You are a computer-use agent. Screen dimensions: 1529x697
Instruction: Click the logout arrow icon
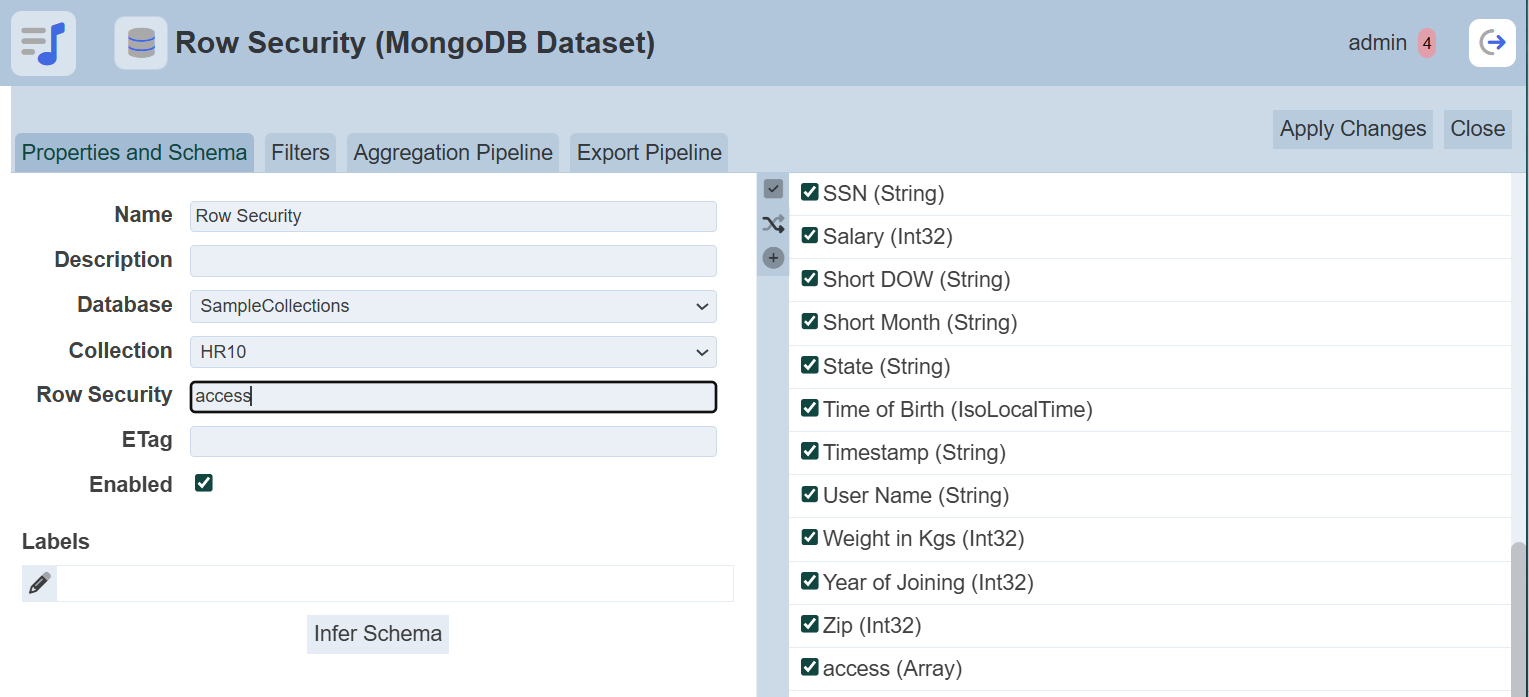tap(1492, 43)
